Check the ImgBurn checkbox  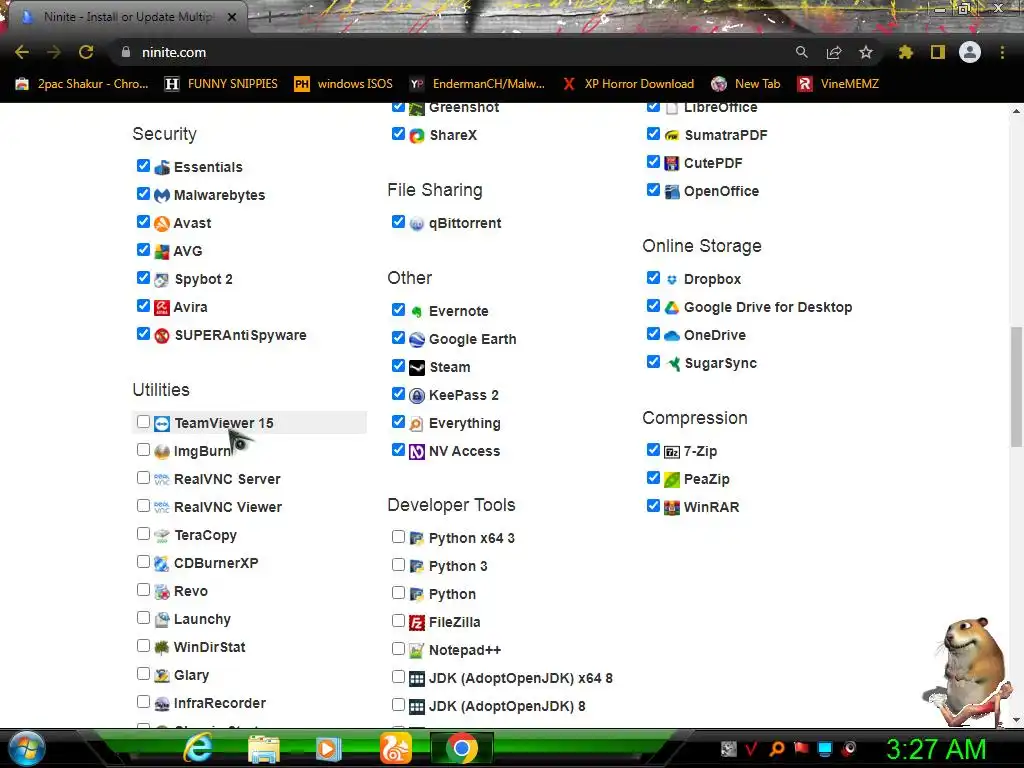tap(144, 449)
